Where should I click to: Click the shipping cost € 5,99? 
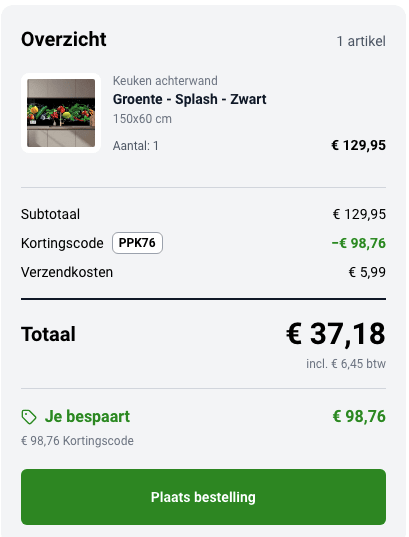367,272
